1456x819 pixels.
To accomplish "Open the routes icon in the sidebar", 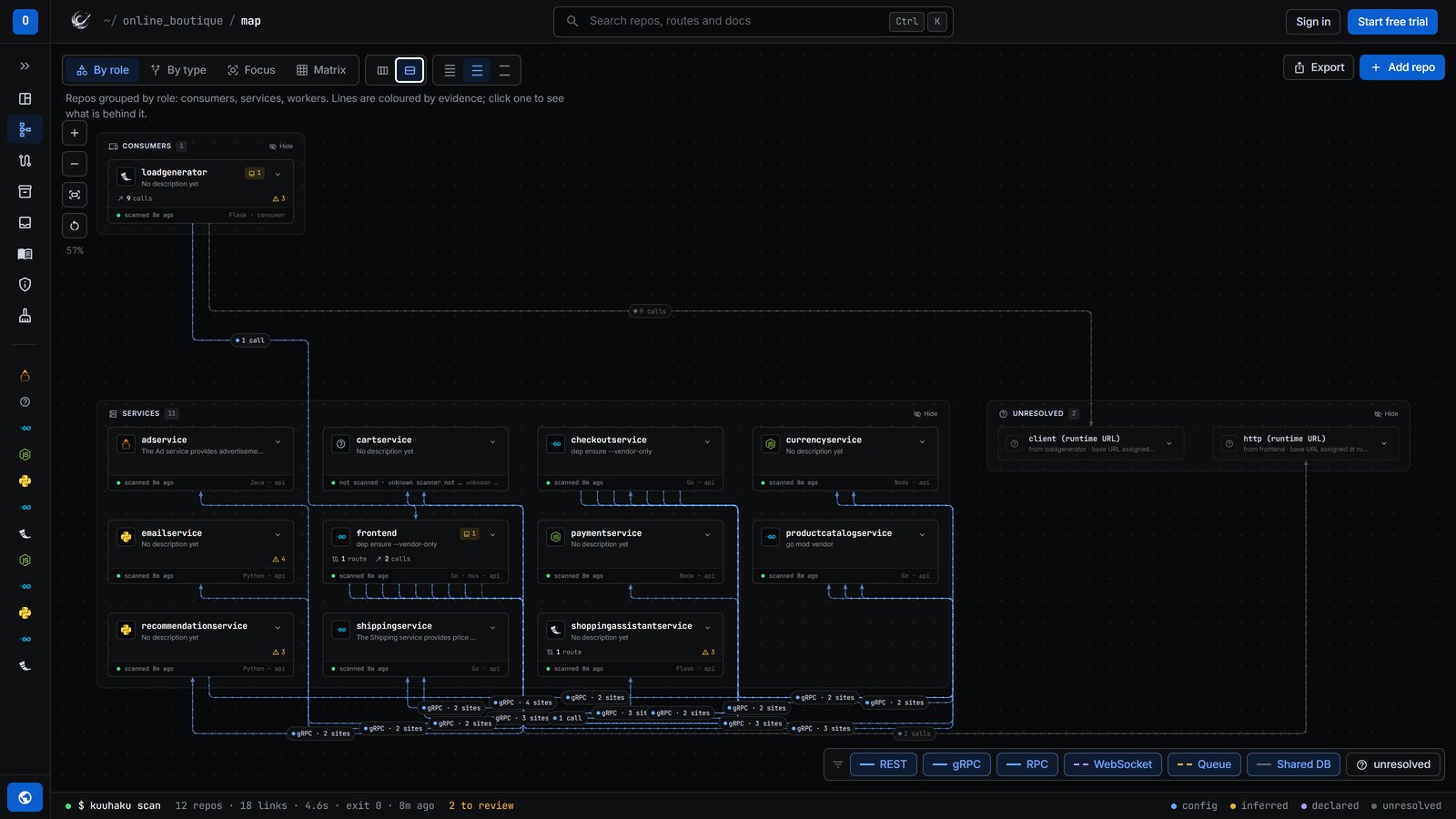I will 25,160.
